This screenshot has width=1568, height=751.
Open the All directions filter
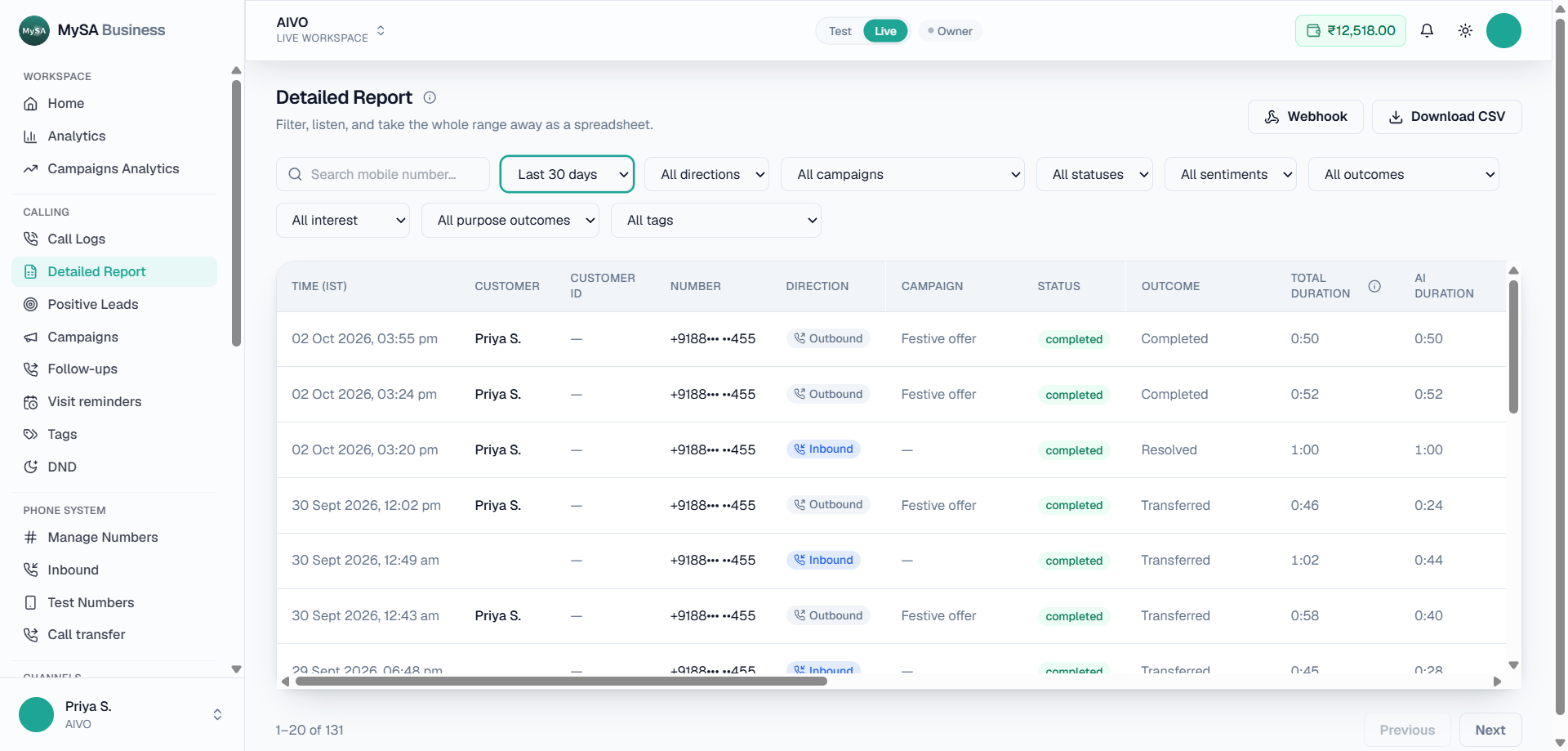coord(707,174)
